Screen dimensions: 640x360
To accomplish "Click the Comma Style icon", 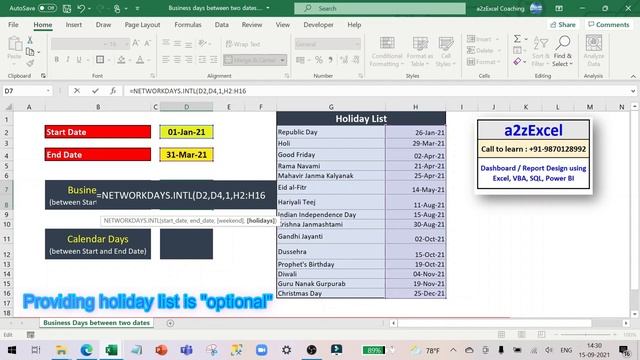I will point(331,60).
